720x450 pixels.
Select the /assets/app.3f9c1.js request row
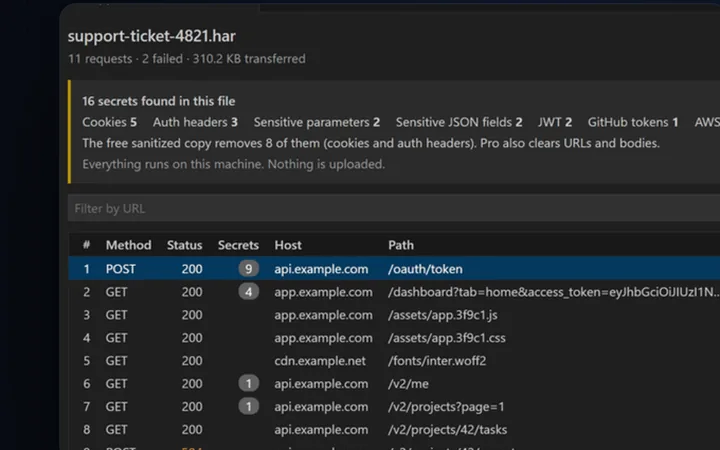[394, 315]
